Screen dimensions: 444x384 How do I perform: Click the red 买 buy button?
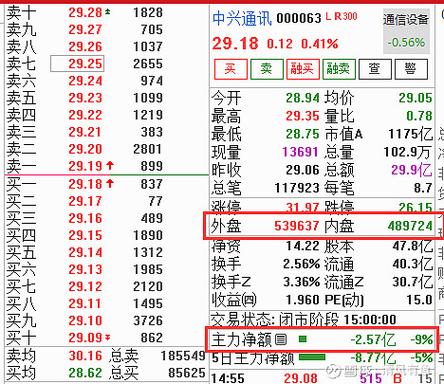231,69
